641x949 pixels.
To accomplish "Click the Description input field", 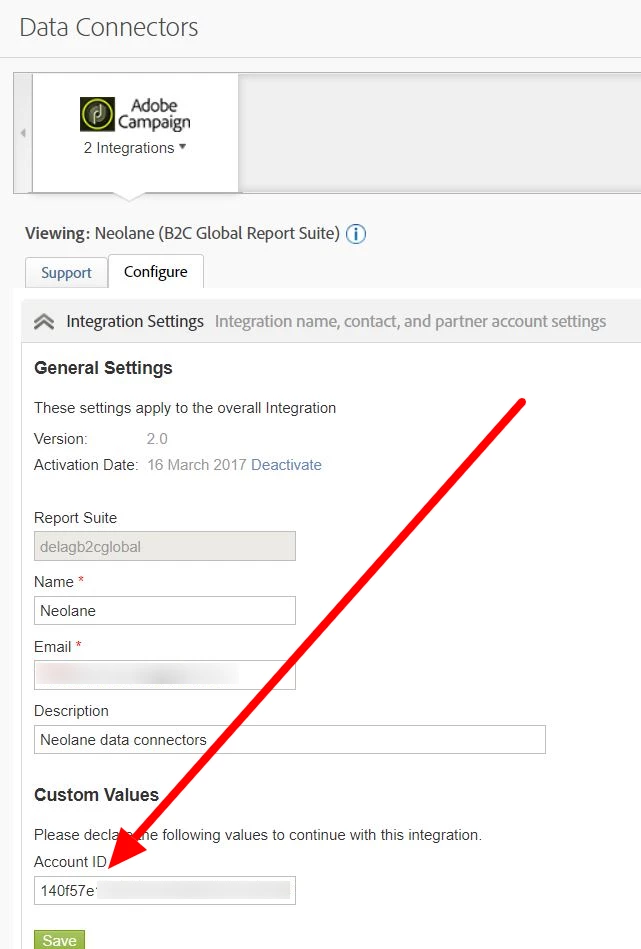I will click(x=289, y=740).
